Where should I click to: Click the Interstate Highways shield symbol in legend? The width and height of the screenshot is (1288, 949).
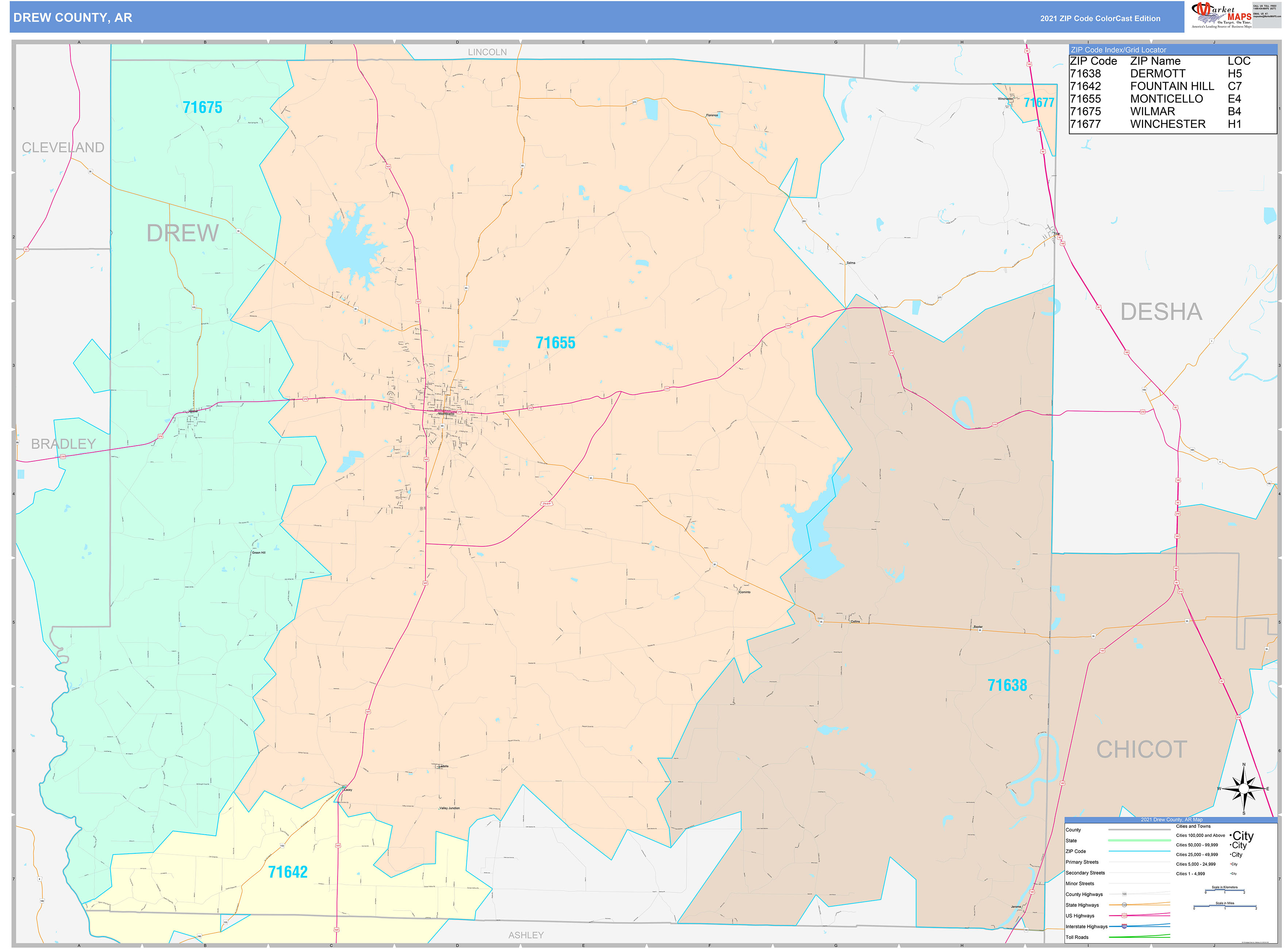click(1124, 927)
